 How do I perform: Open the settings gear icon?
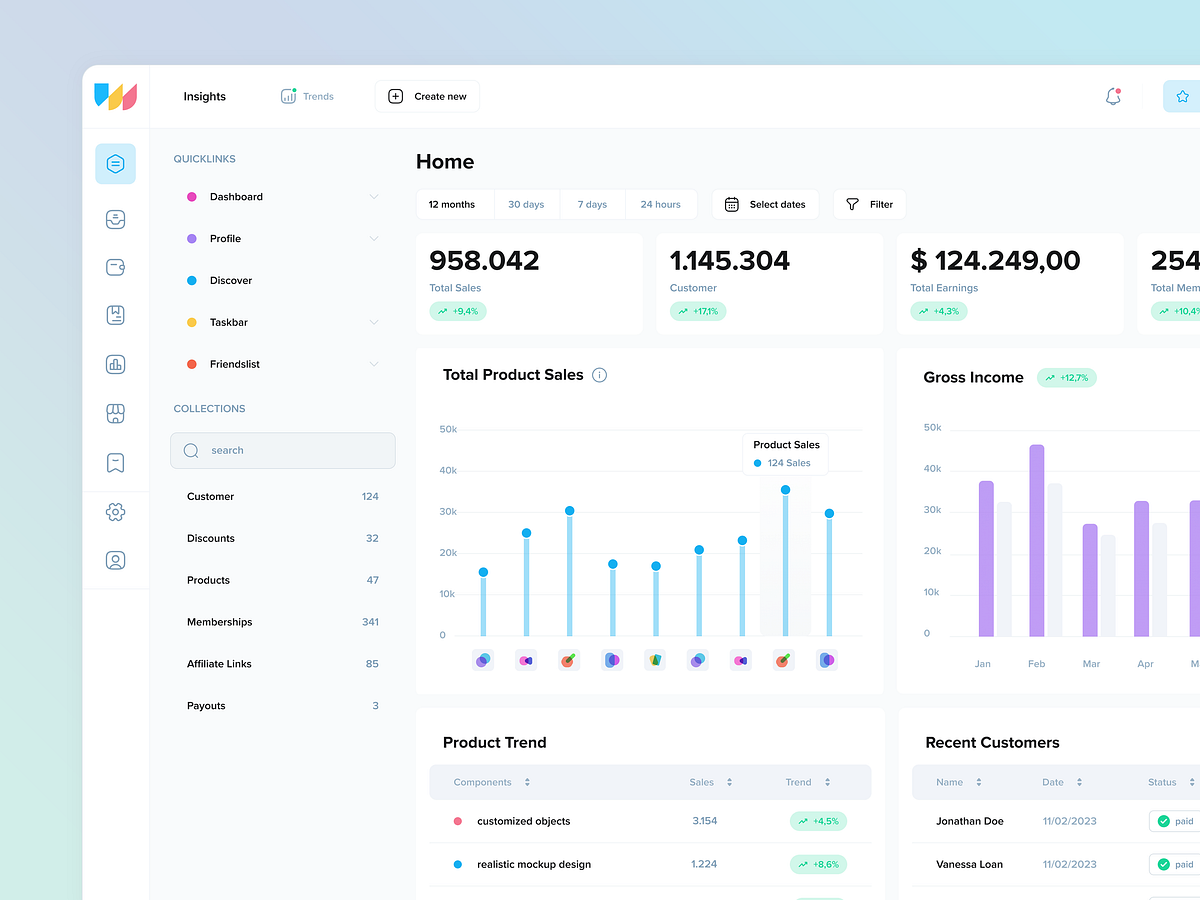point(115,511)
